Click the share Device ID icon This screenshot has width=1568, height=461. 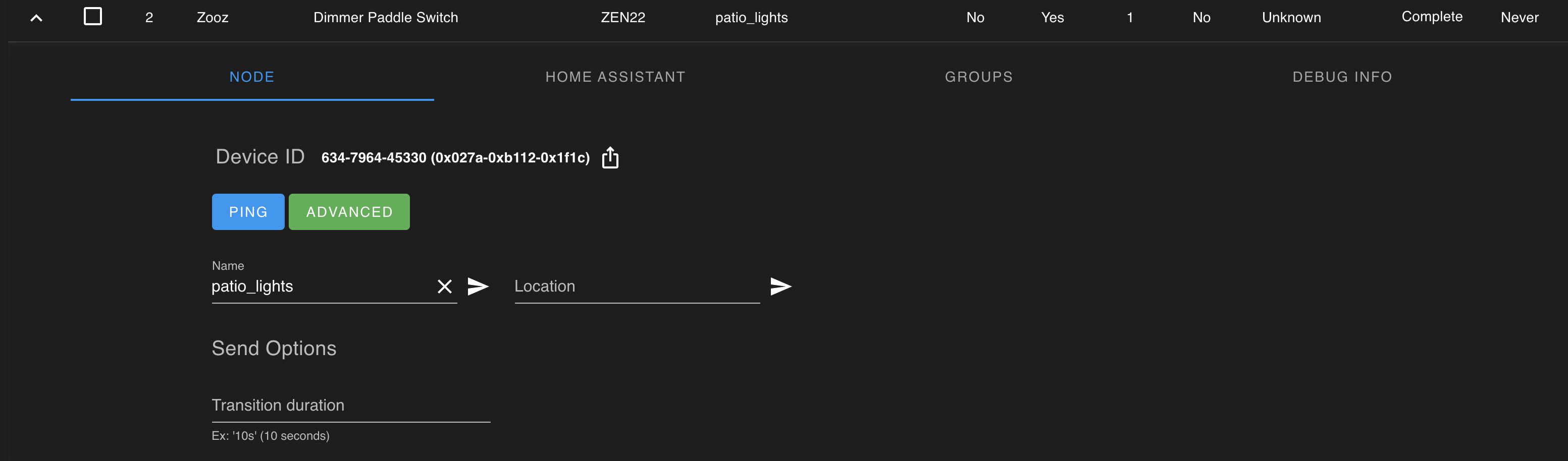609,157
